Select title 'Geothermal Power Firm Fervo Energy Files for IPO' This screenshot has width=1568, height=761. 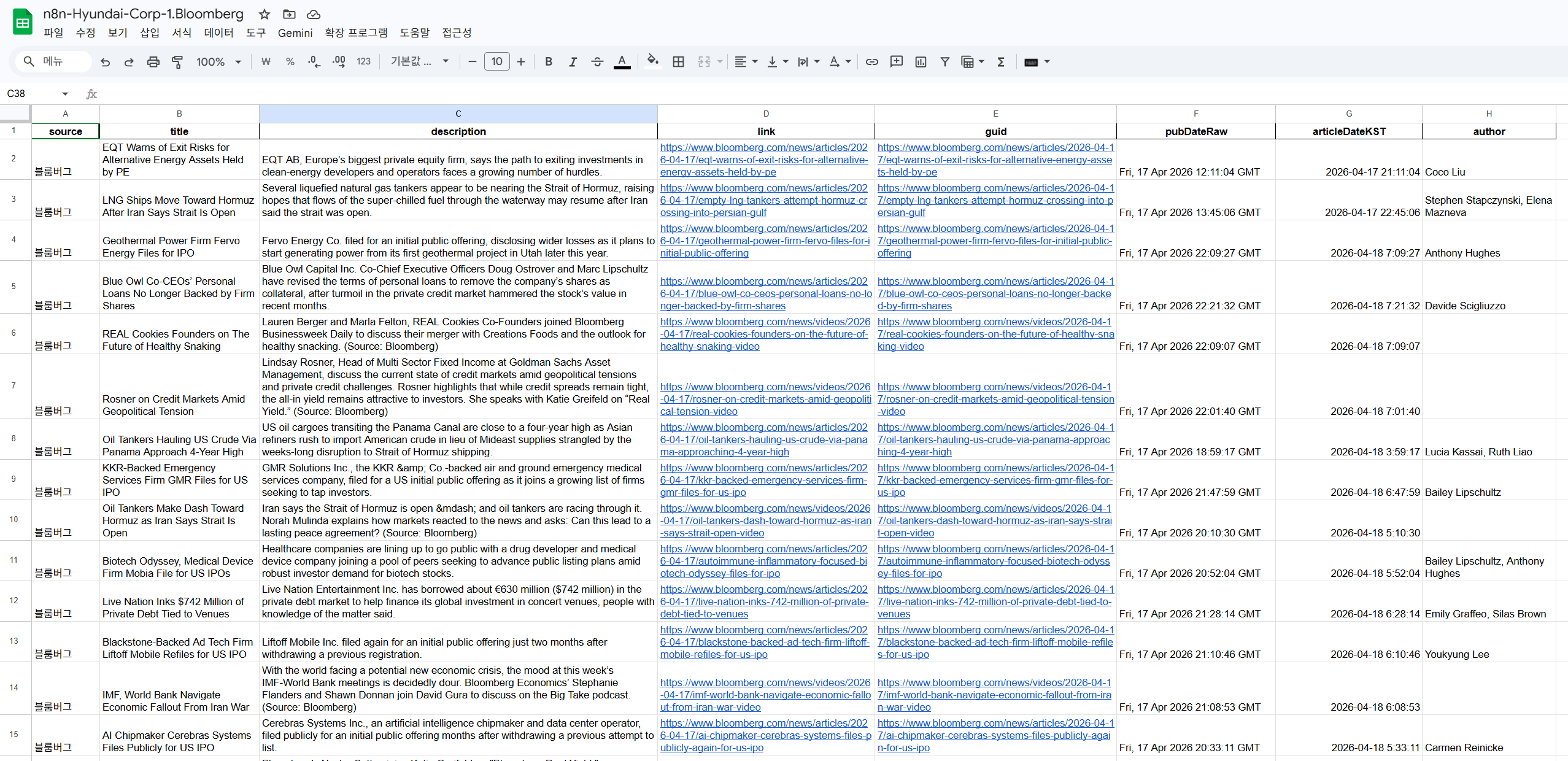click(x=179, y=241)
